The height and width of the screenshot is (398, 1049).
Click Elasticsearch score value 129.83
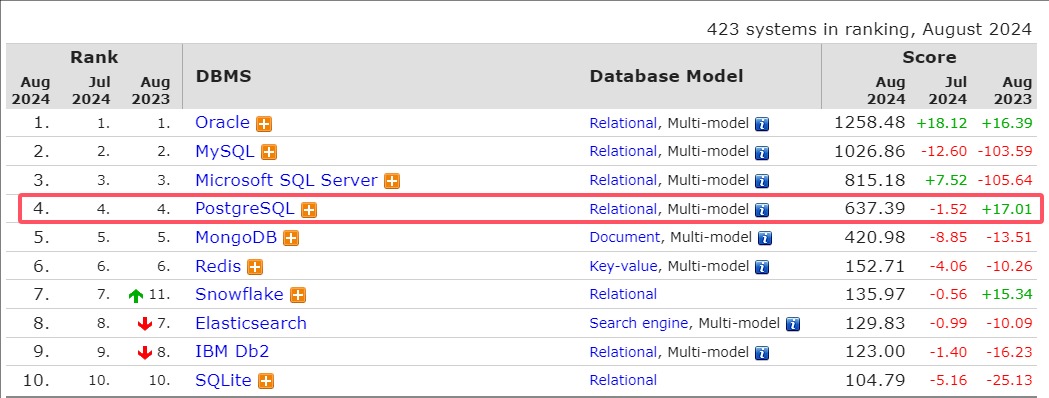876,323
